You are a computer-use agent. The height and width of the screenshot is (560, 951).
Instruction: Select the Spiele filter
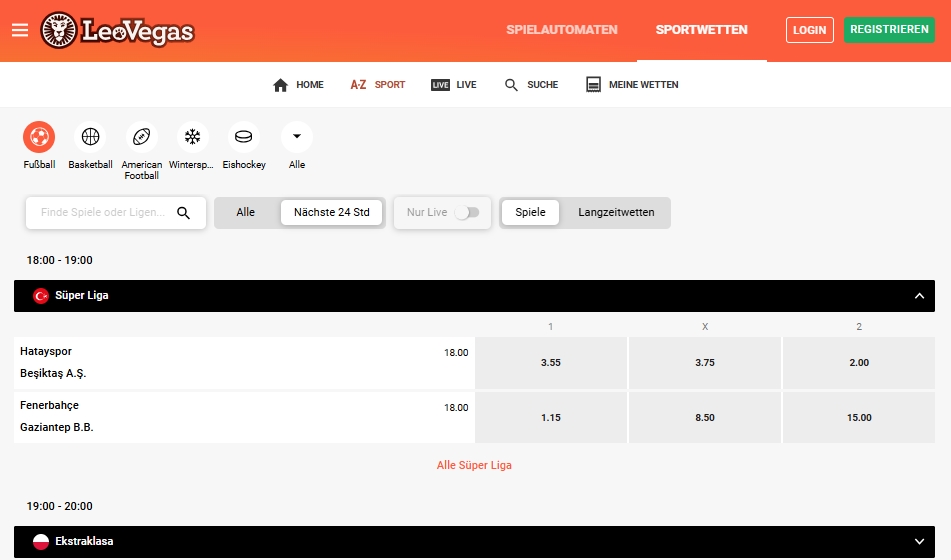tap(531, 212)
